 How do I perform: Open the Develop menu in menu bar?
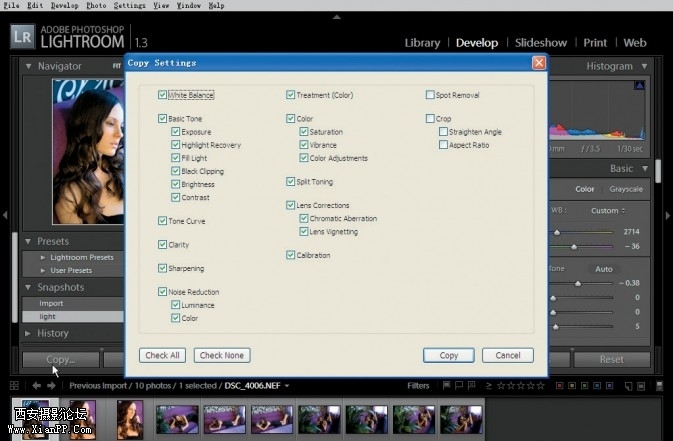pos(64,5)
